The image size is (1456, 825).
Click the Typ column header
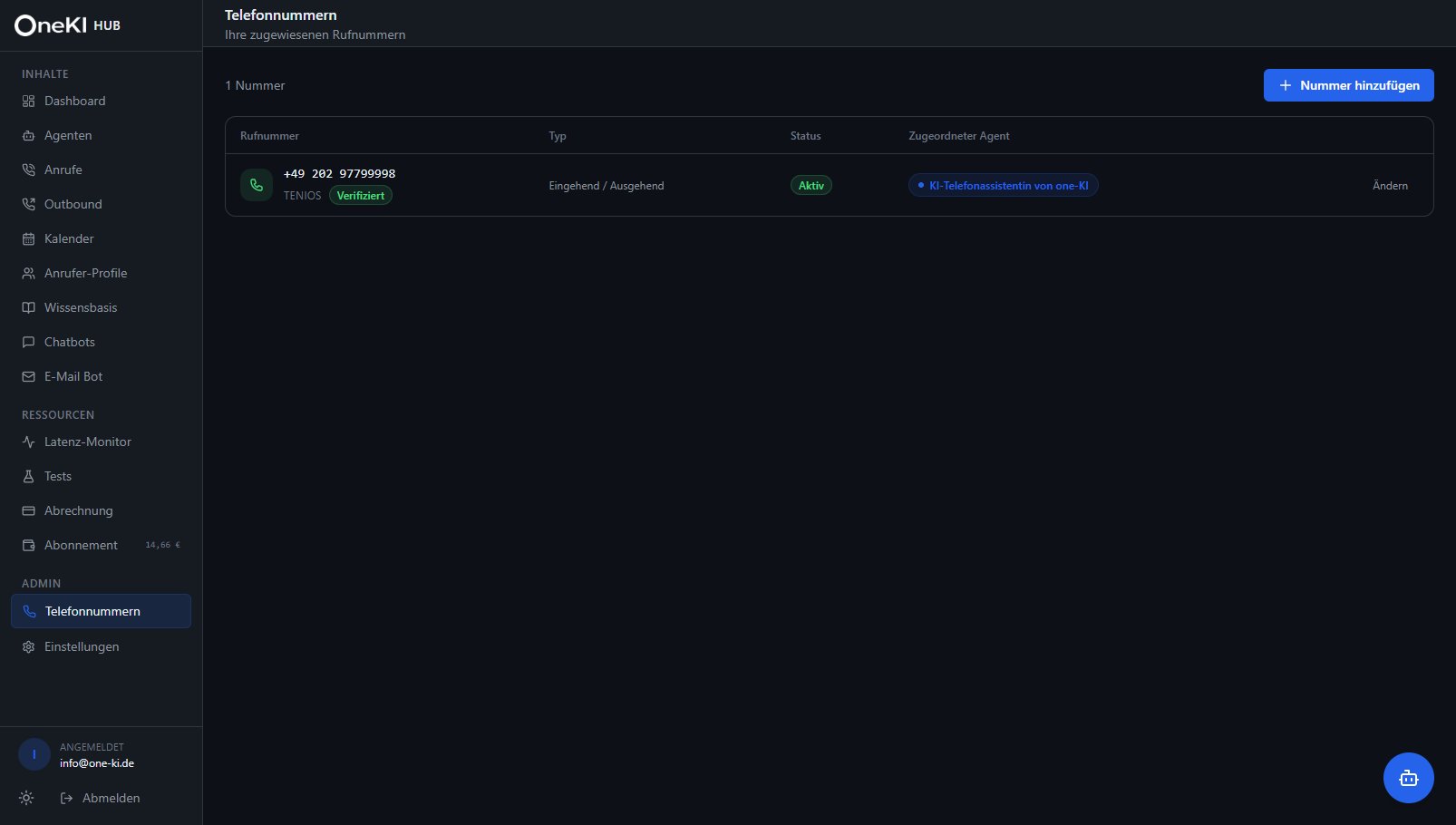pos(558,136)
